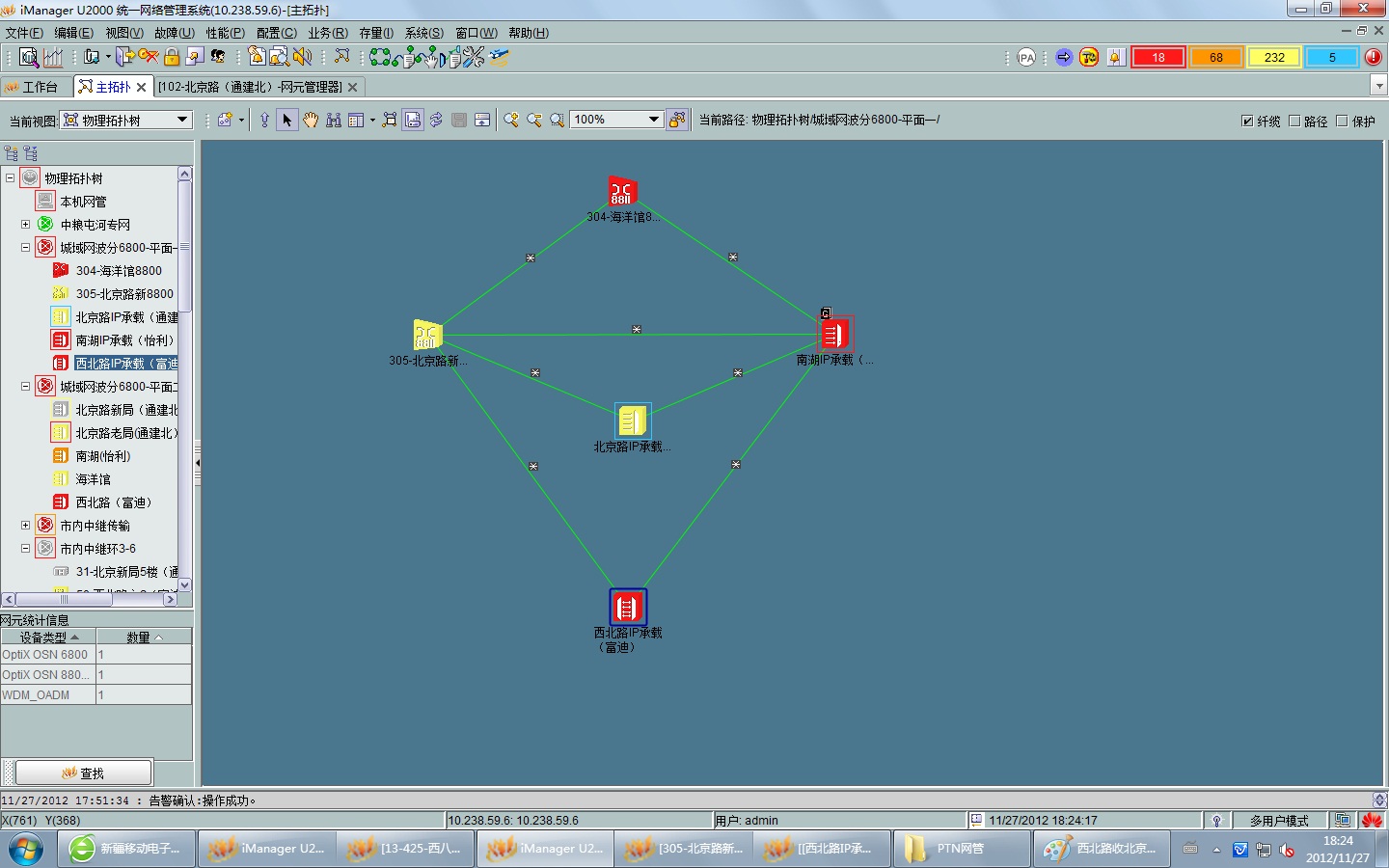Select the 304-海洋馆 node in topology map
The height and width of the screenshot is (868, 1389).
(x=622, y=191)
